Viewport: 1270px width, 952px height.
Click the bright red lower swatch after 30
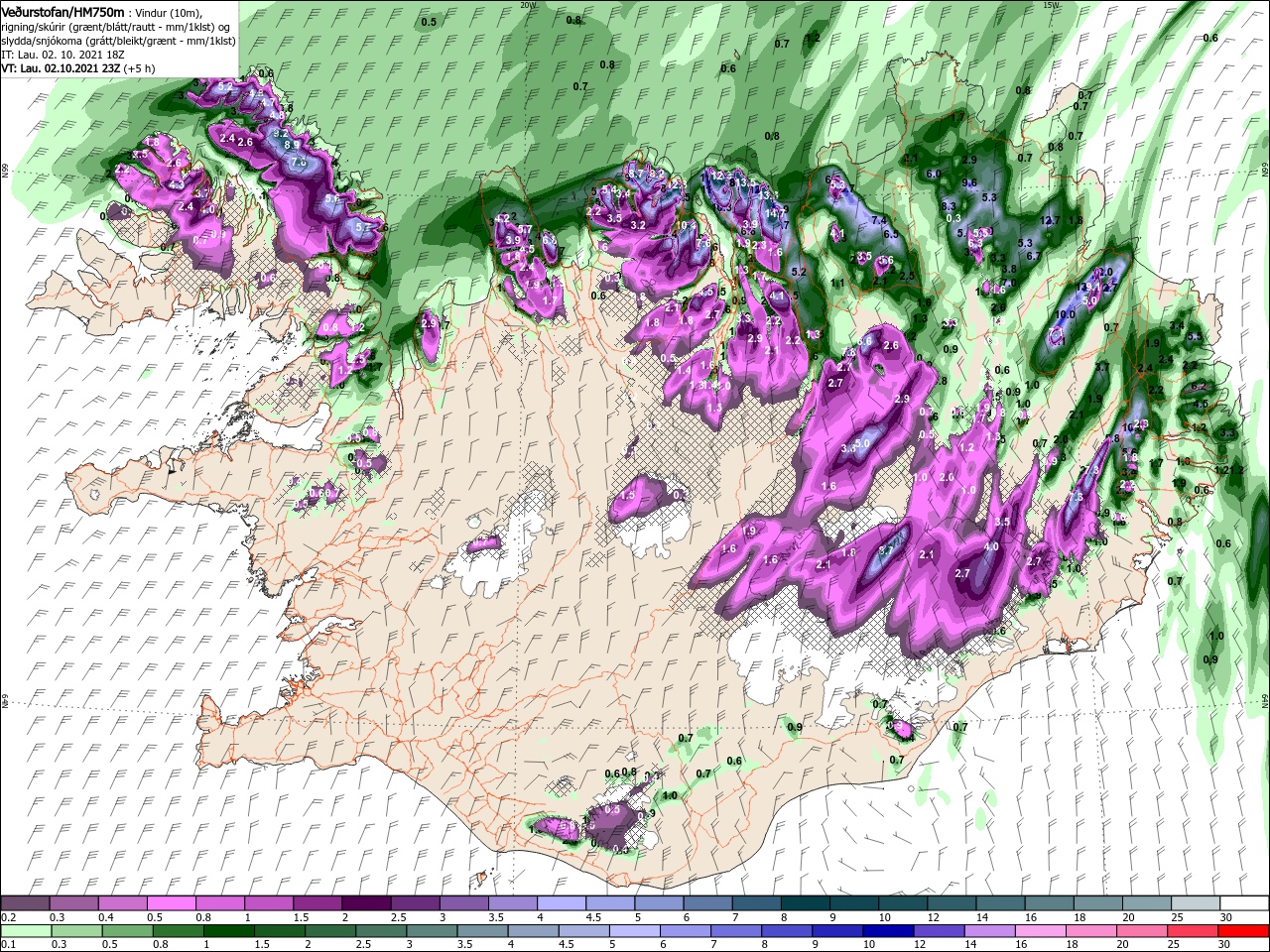coord(1243,930)
